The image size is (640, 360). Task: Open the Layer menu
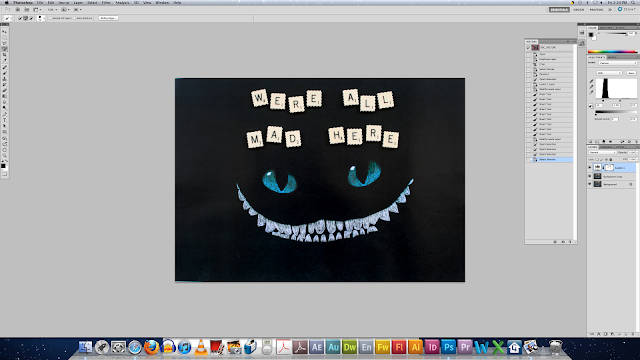coord(78,3)
